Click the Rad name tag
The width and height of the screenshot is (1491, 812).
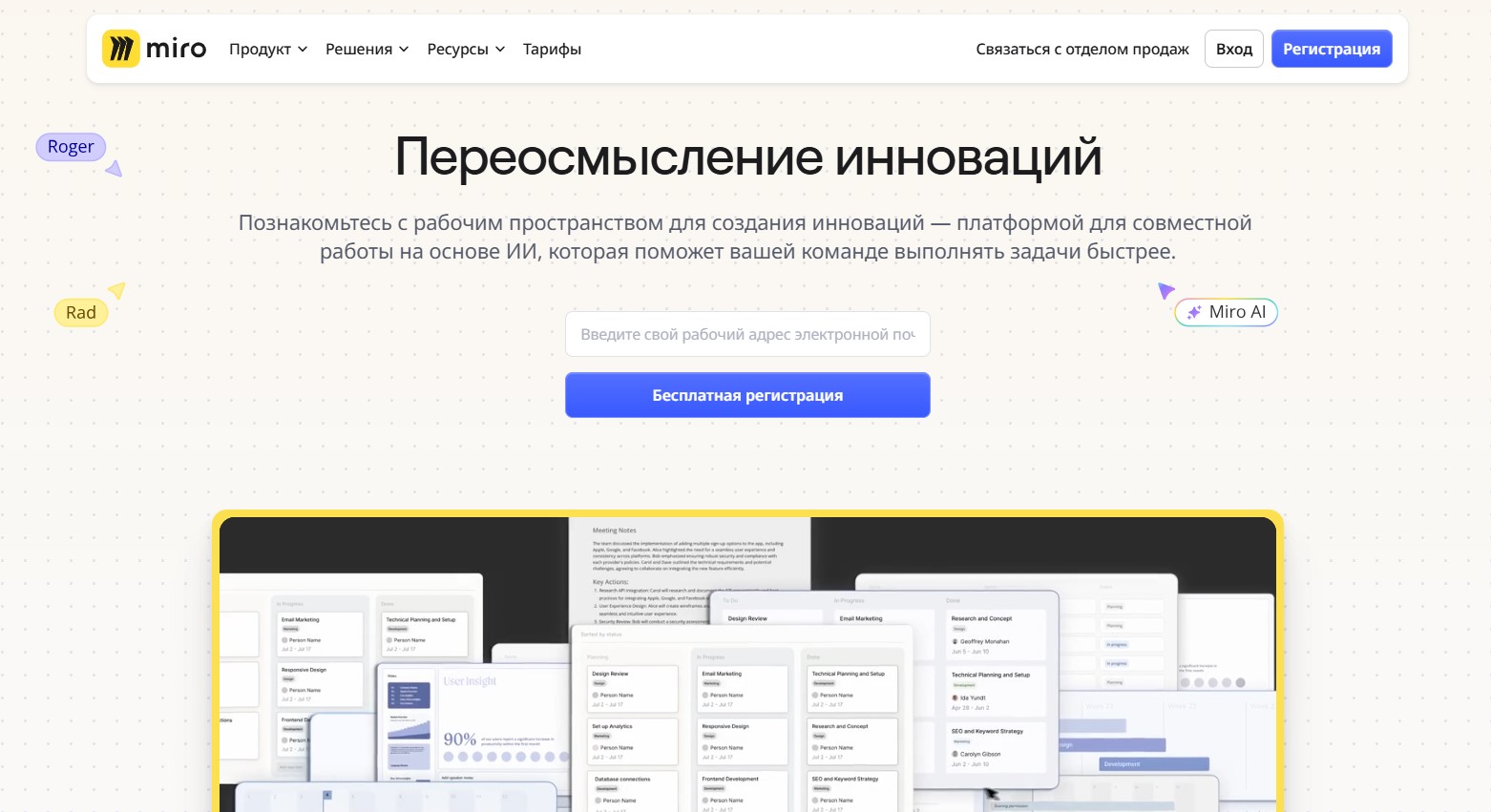pyautogui.click(x=81, y=313)
